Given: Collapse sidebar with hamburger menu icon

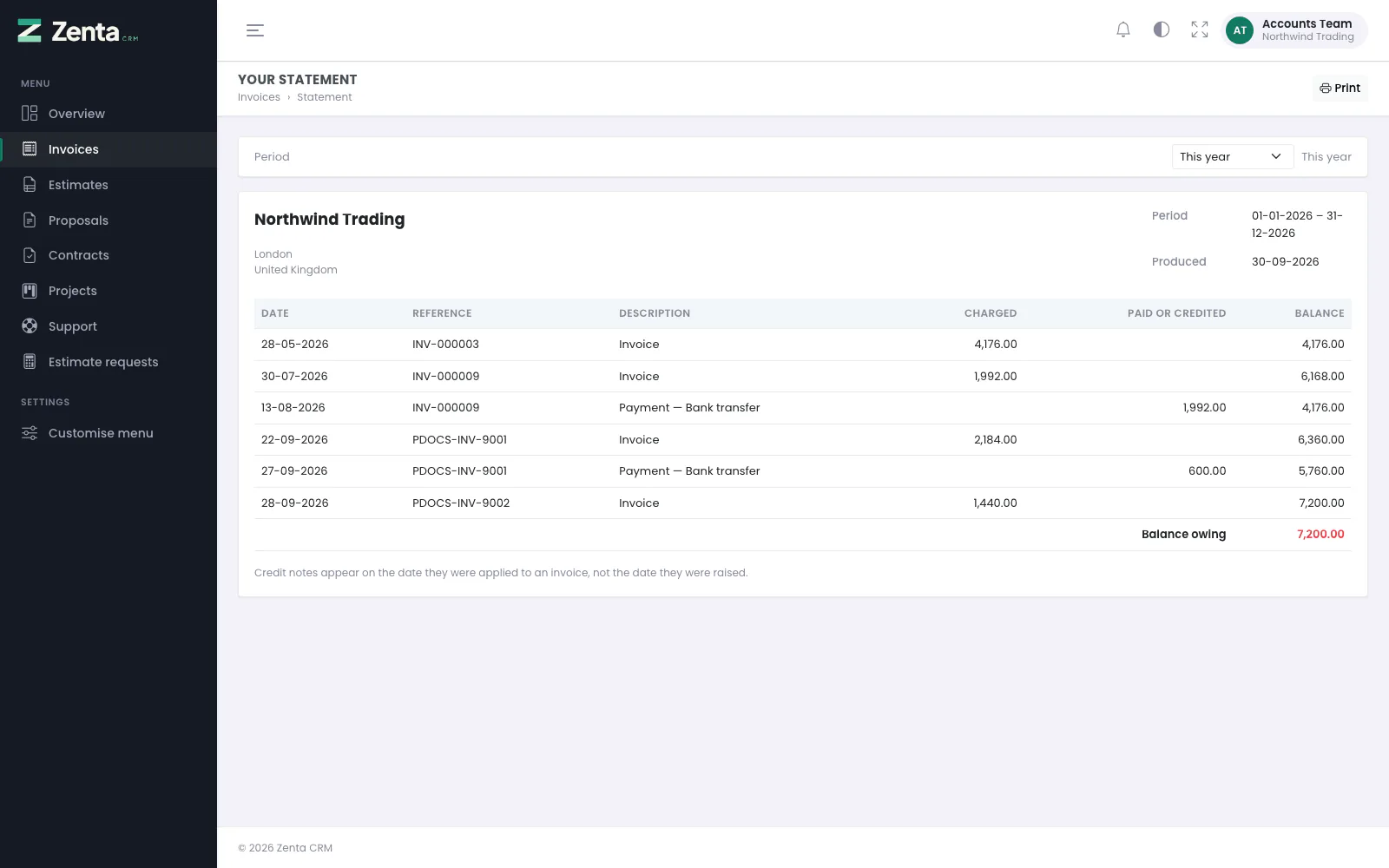Looking at the screenshot, I should click(x=255, y=30).
